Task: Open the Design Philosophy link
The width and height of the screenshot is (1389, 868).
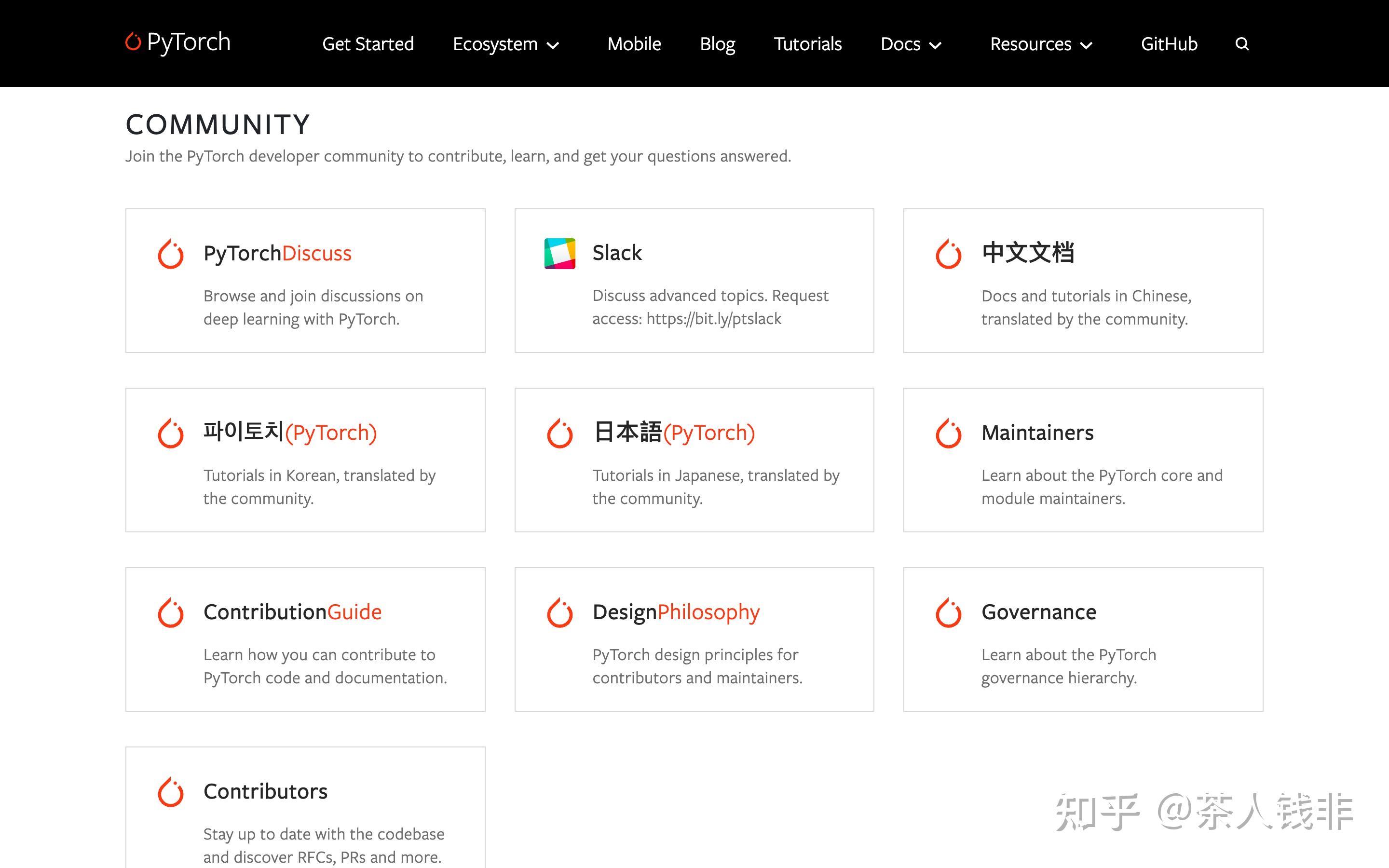Action: (675, 612)
